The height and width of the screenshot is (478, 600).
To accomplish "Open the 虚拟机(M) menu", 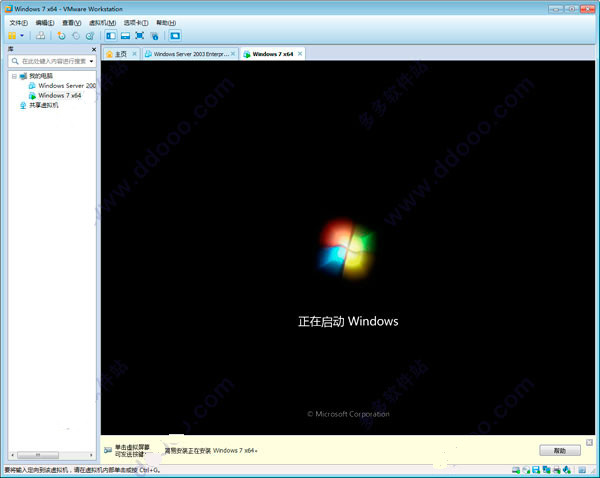I will [102, 23].
